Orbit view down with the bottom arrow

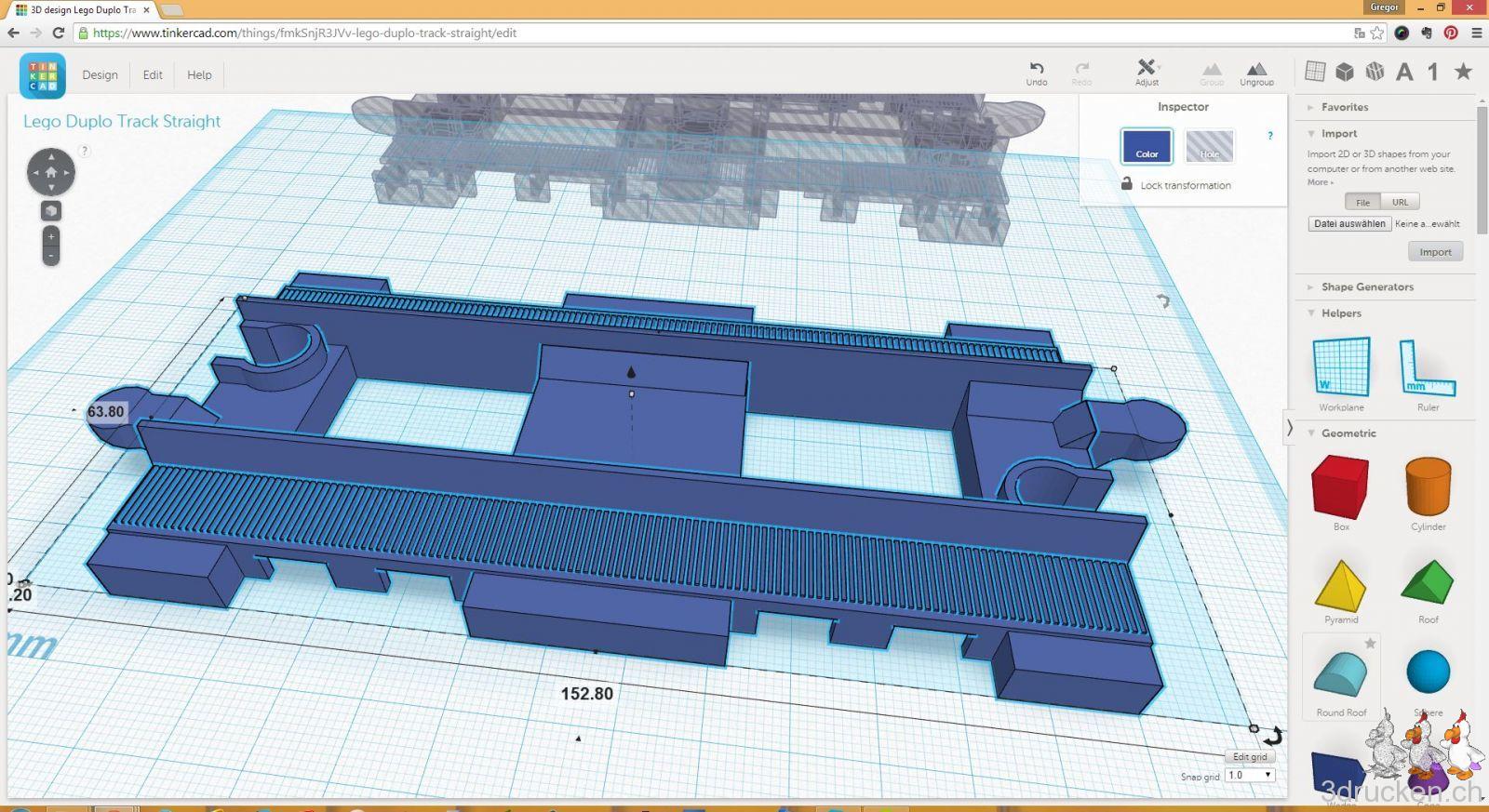51,187
